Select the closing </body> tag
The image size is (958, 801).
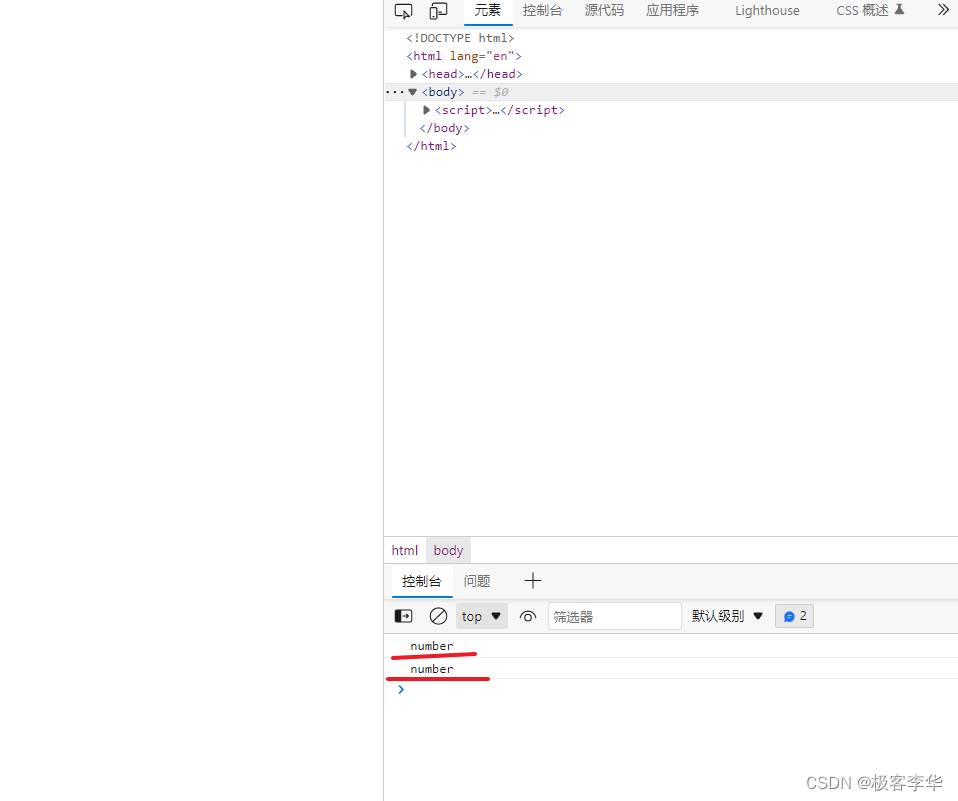pyautogui.click(x=444, y=128)
